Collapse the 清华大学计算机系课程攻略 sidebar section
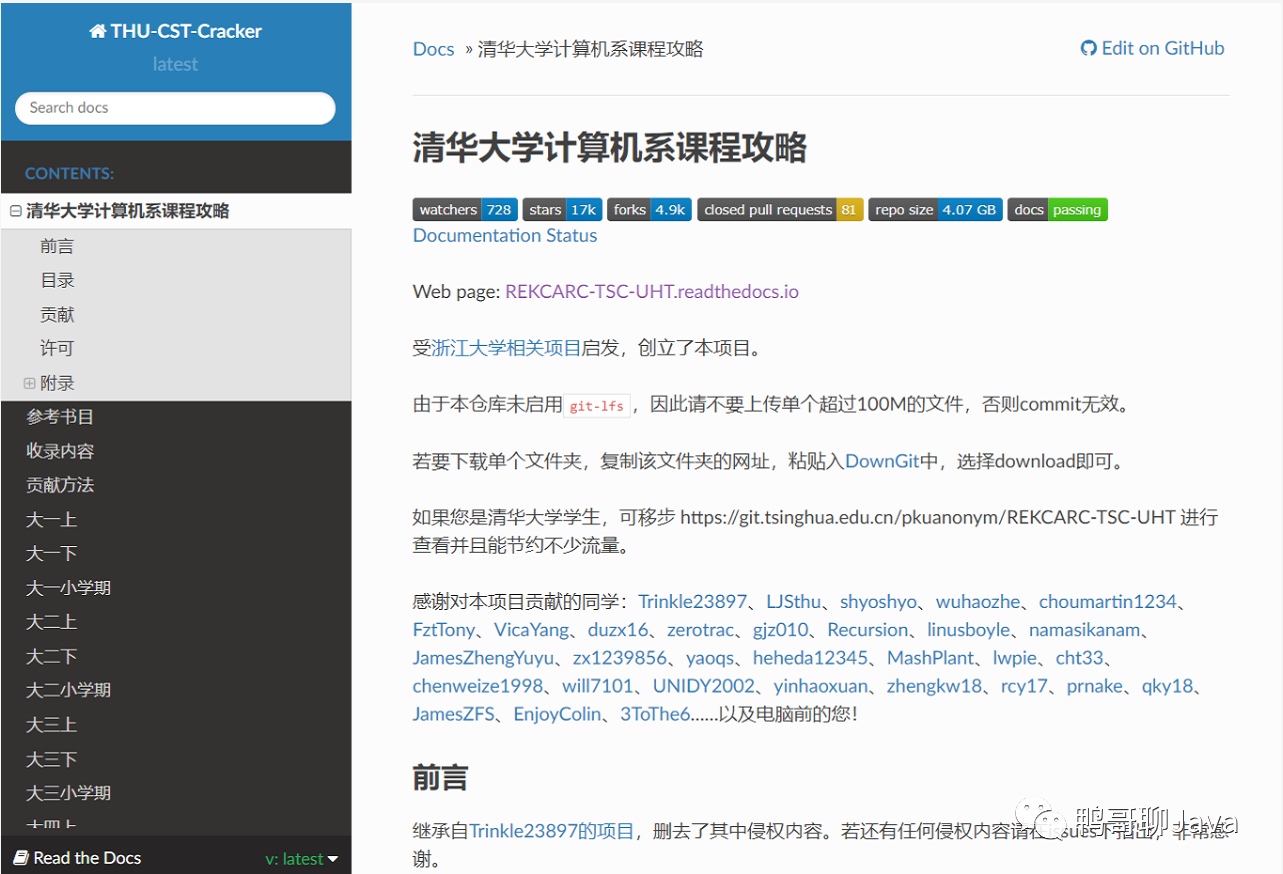 click(x=14, y=211)
